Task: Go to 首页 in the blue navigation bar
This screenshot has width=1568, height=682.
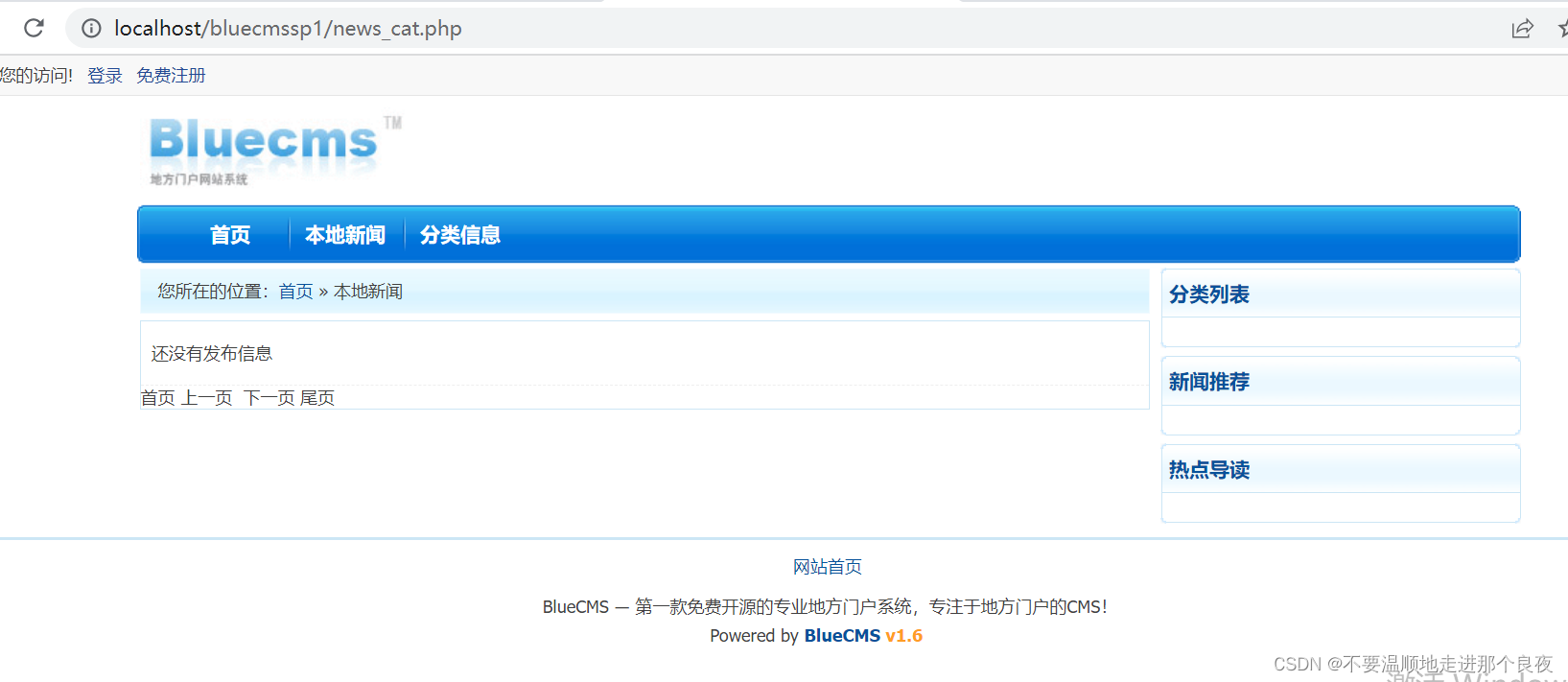Action: click(230, 235)
